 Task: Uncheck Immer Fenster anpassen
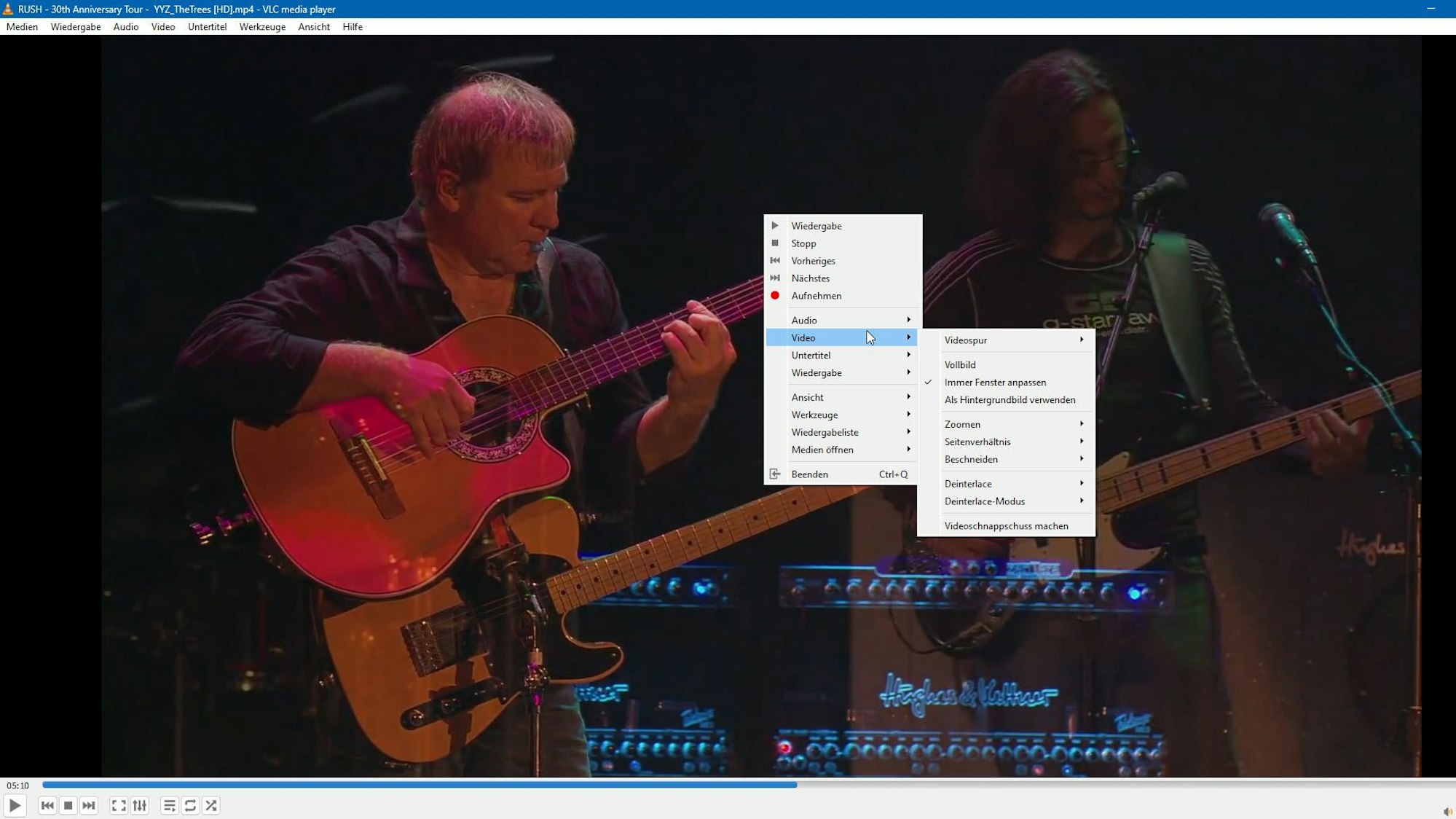(x=995, y=382)
